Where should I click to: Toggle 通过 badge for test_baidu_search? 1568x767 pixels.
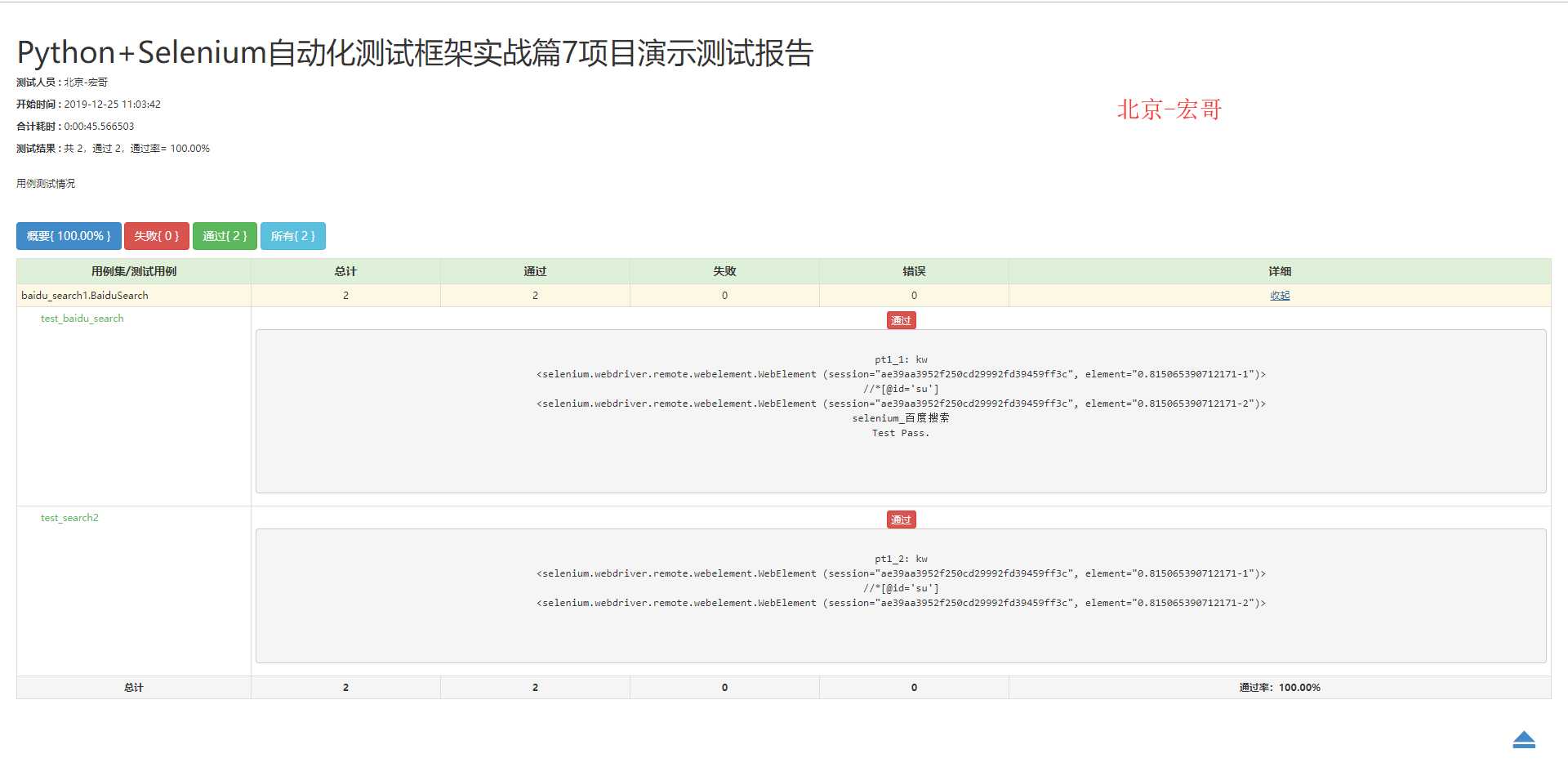901,320
